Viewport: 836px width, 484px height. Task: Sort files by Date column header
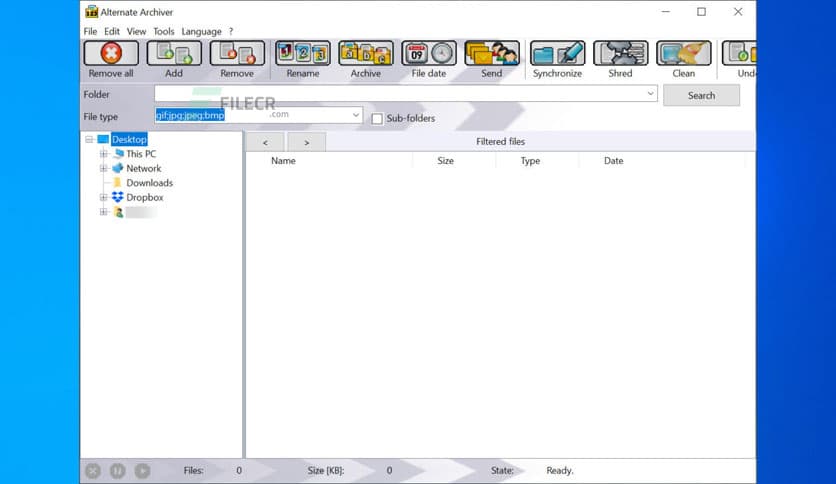[613, 160]
